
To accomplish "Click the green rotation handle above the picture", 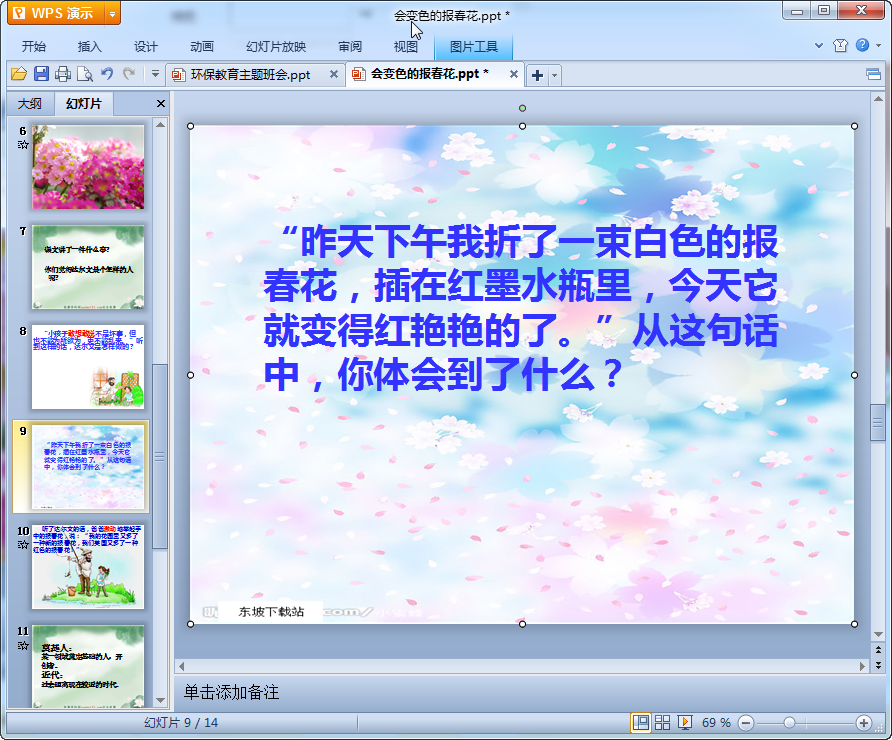I will pyautogui.click(x=522, y=108).
